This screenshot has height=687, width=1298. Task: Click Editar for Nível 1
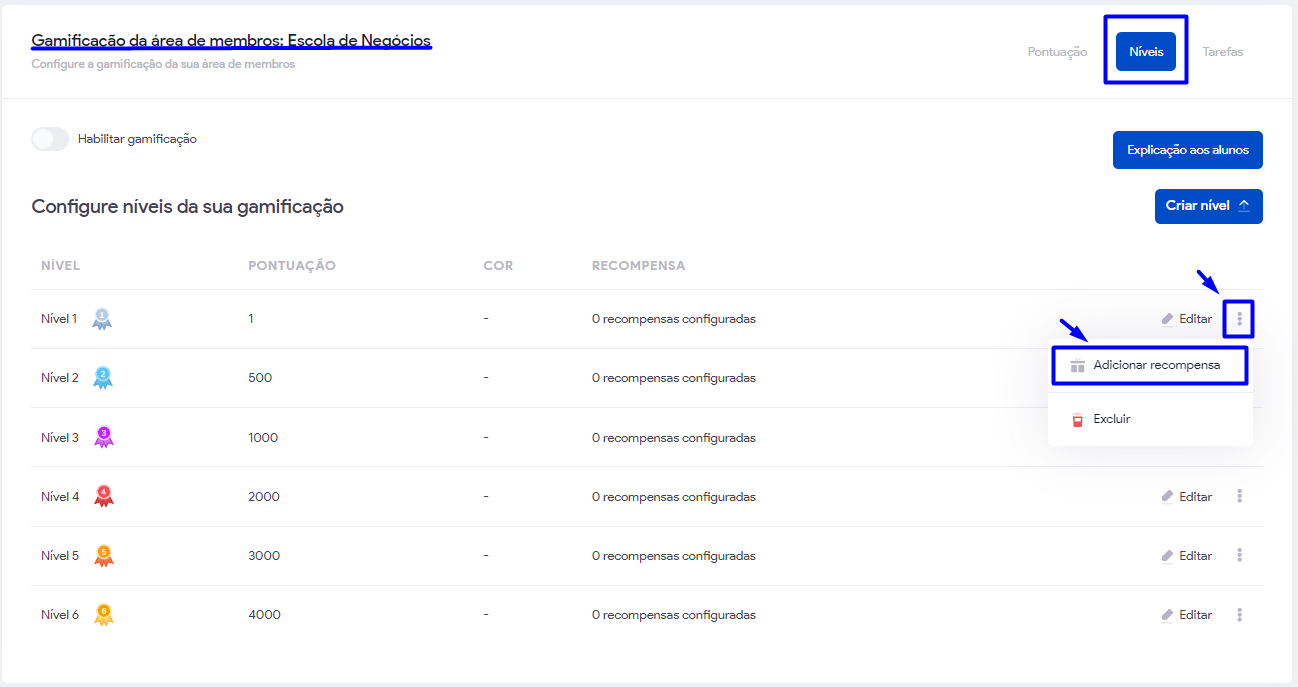pos(1187,319)
